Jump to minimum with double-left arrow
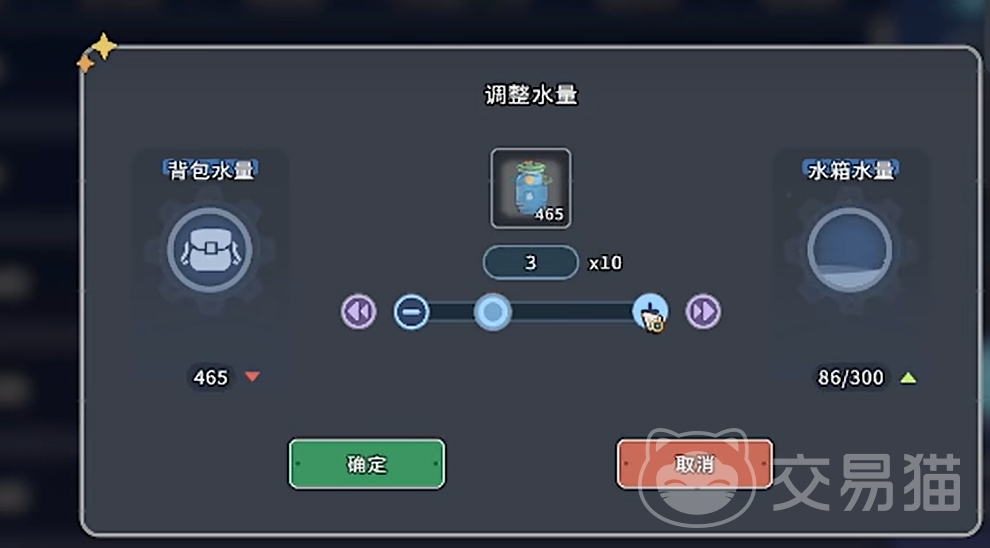 (x=359, y=311)
